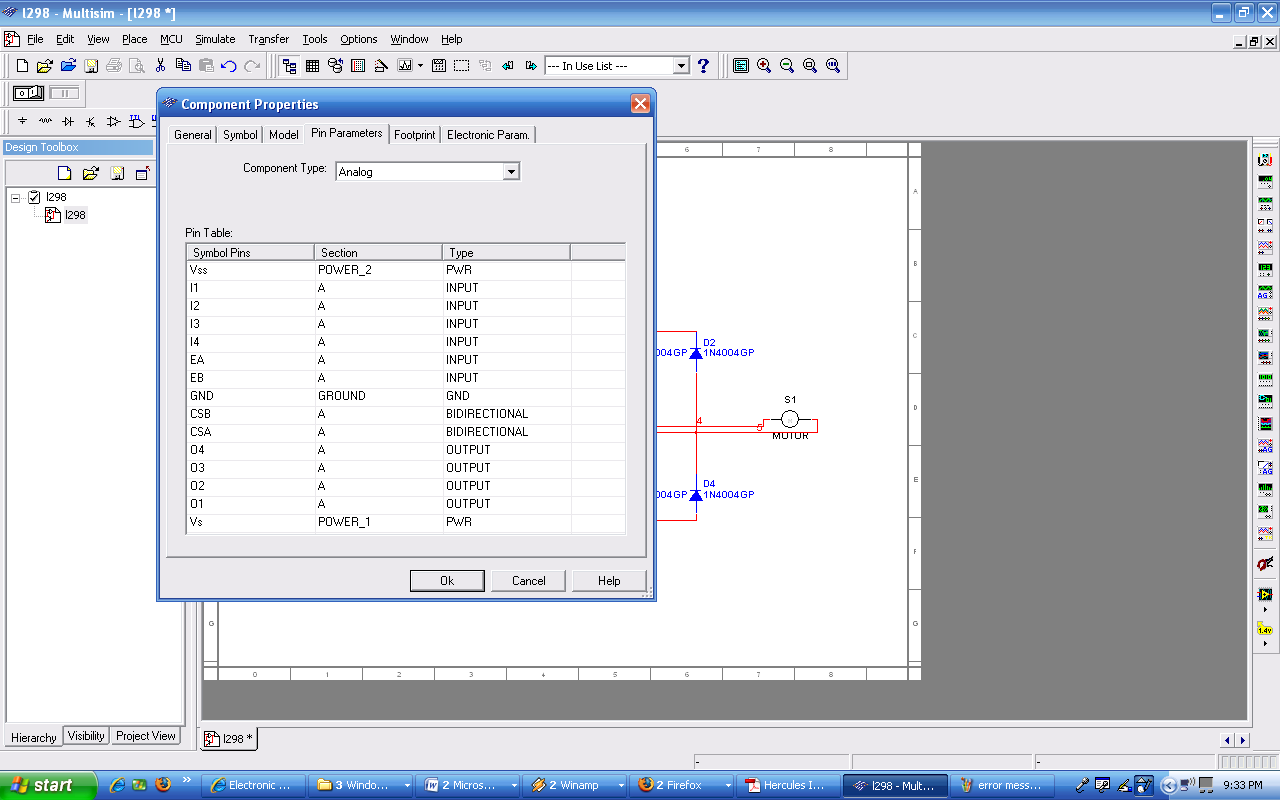Screen dimensions: 1280x800
Task: Place a Source component icon
Action: pyautogui.click(x=23, y=121)
